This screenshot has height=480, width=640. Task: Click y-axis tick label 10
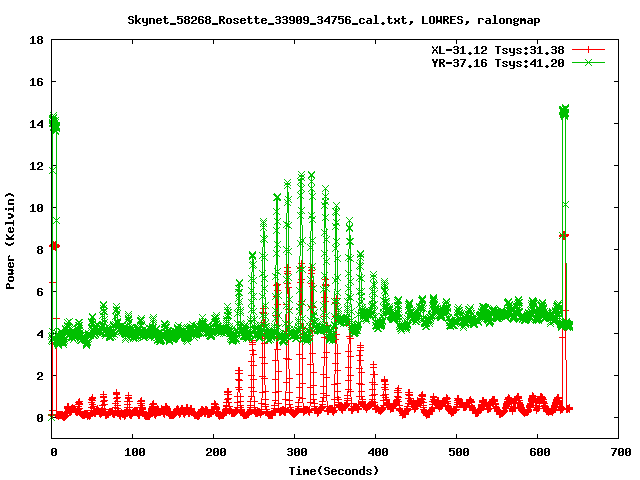click(x=36, y=208)
